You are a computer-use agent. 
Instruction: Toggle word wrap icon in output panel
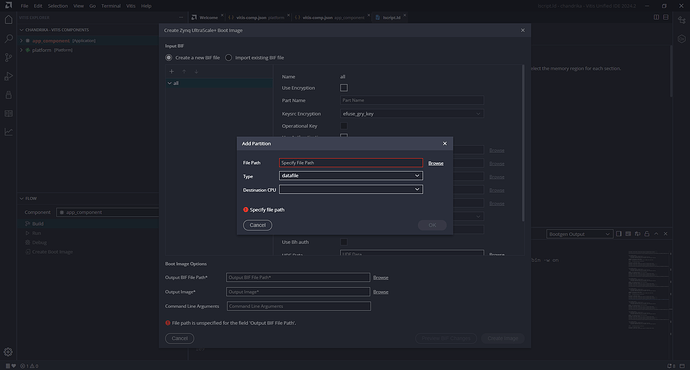coord(637,234)
